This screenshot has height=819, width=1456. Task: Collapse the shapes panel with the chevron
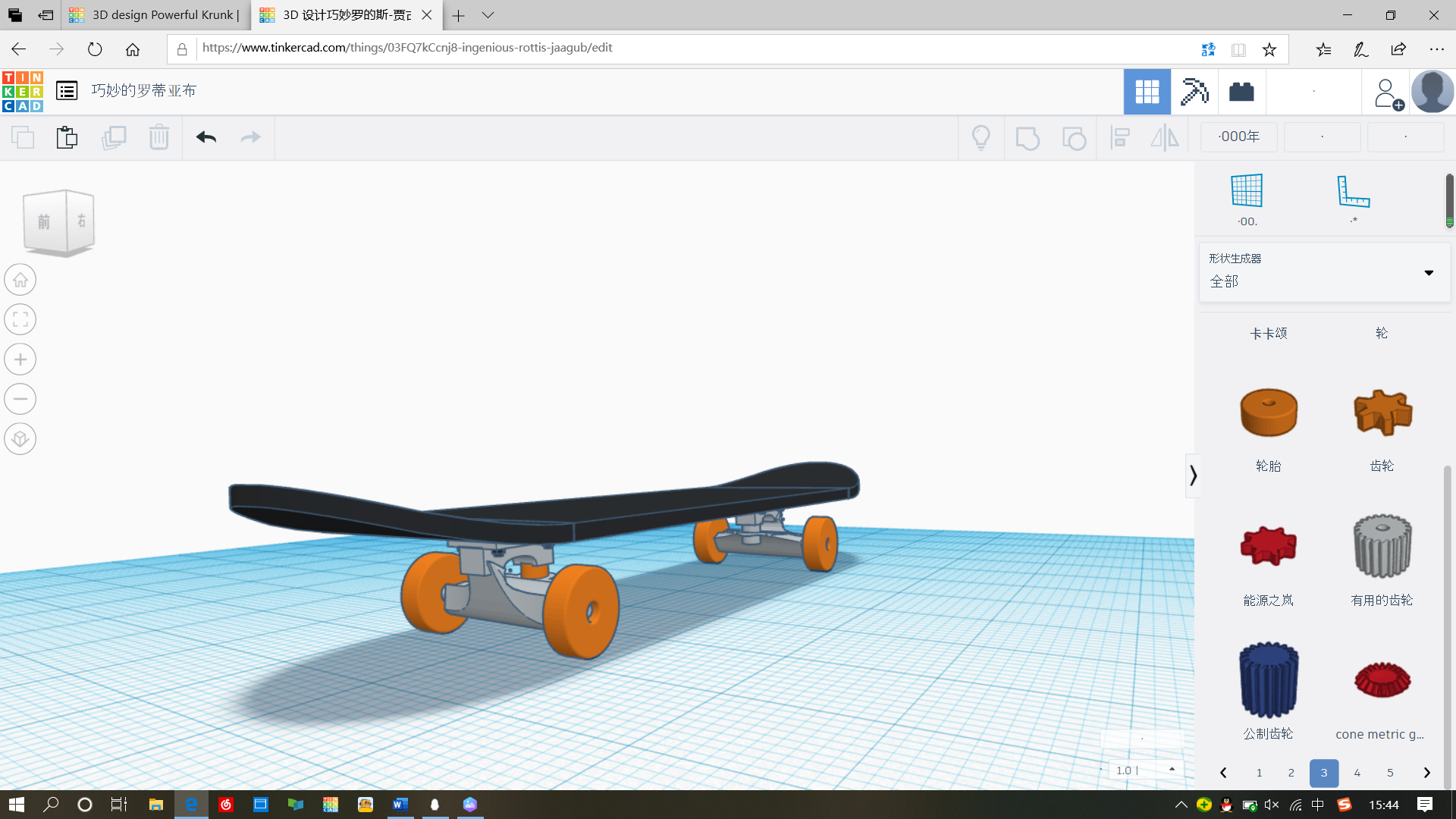point(1193,475)
